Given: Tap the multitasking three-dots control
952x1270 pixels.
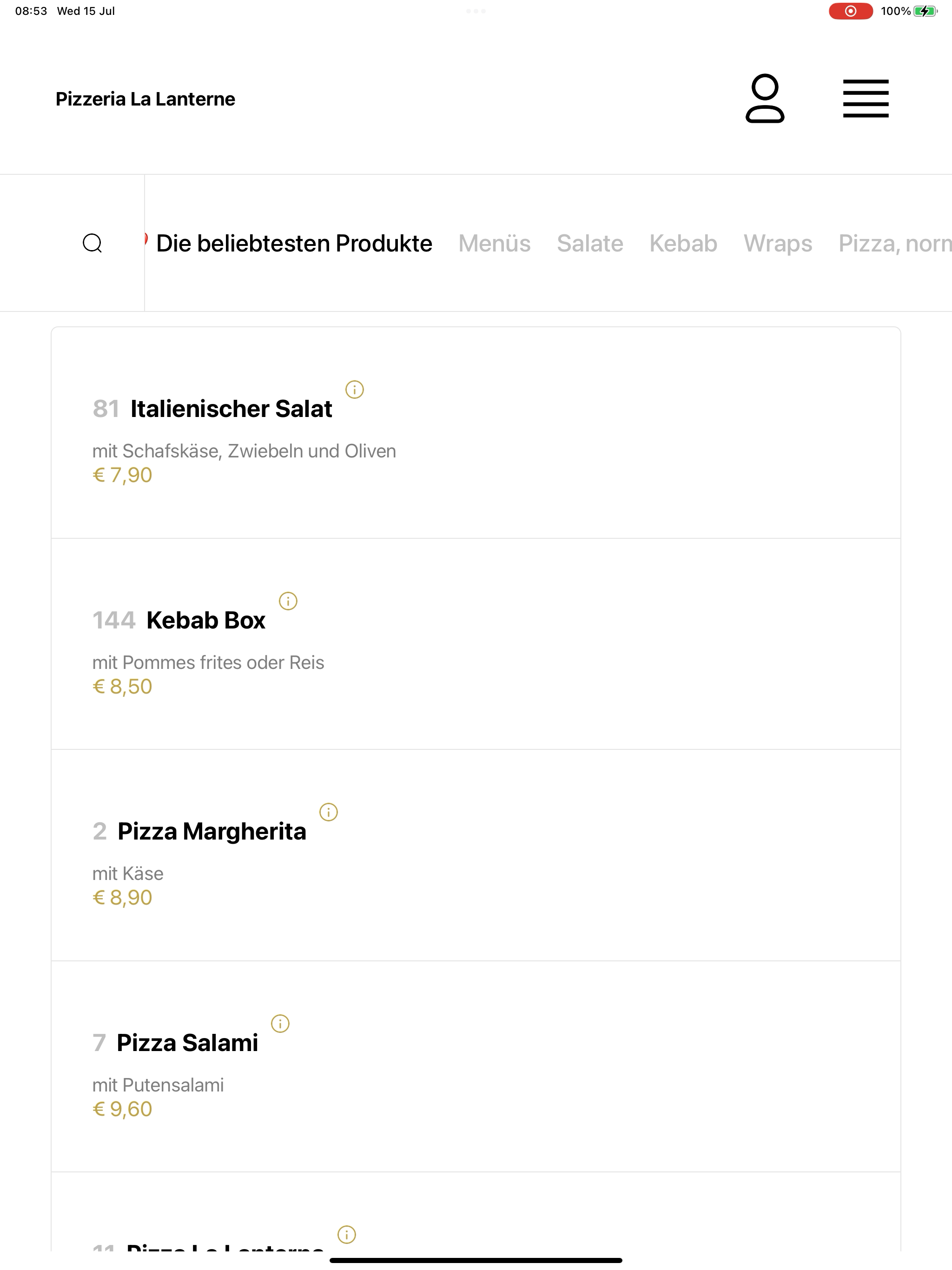Looking at the screenshot, I should pyautogui.click(x=476, y=11).
